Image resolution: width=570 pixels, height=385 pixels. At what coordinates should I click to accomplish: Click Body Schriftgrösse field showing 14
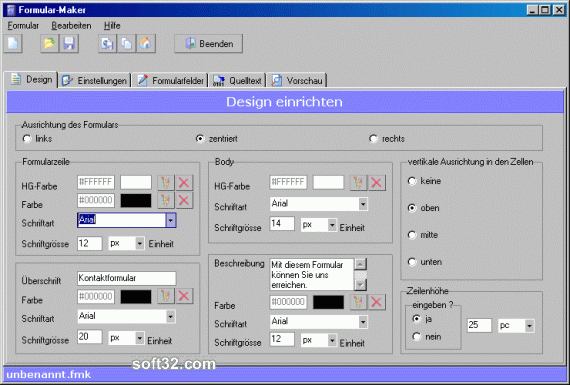pos(282,224)
